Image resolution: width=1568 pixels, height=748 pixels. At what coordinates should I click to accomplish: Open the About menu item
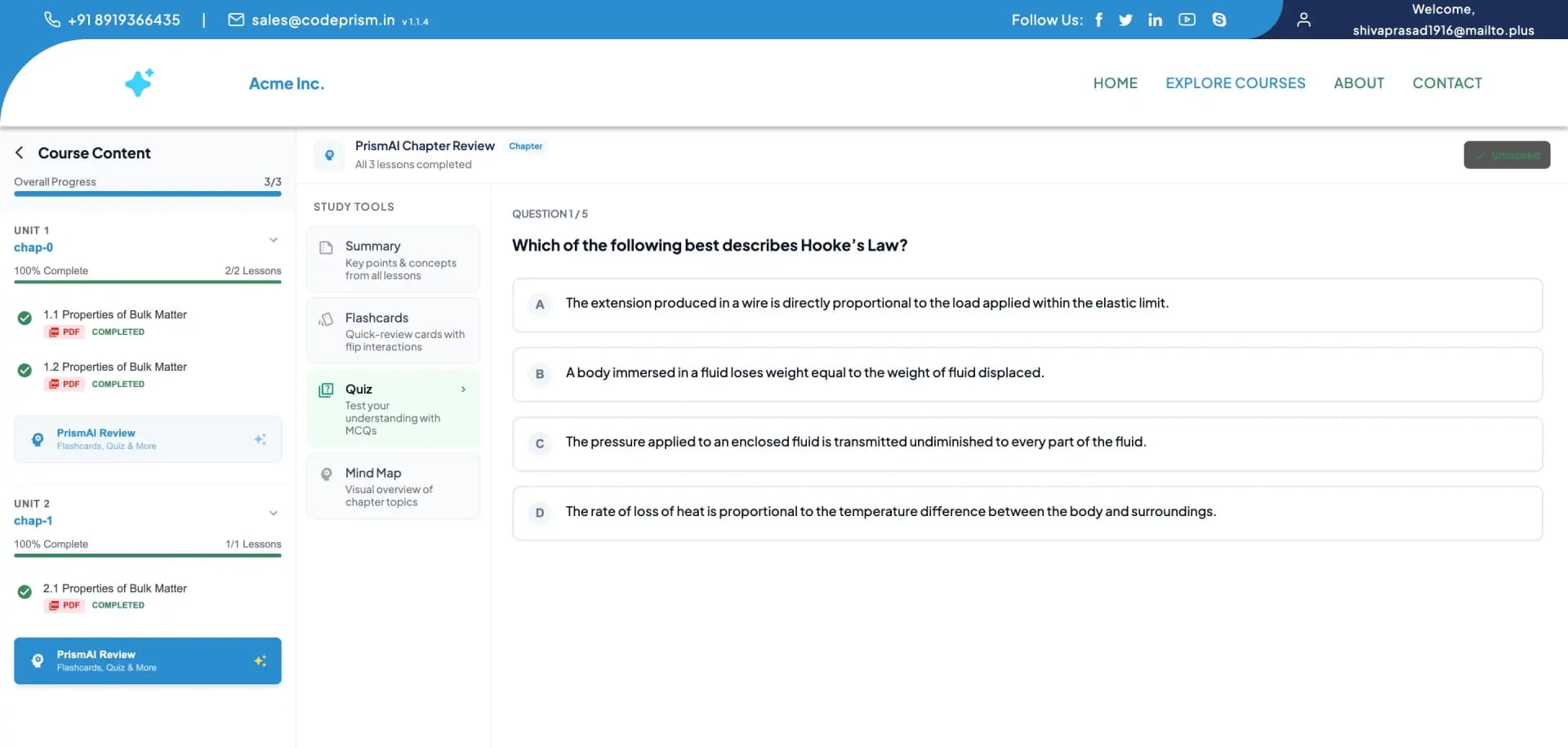tap(1358, 83)
